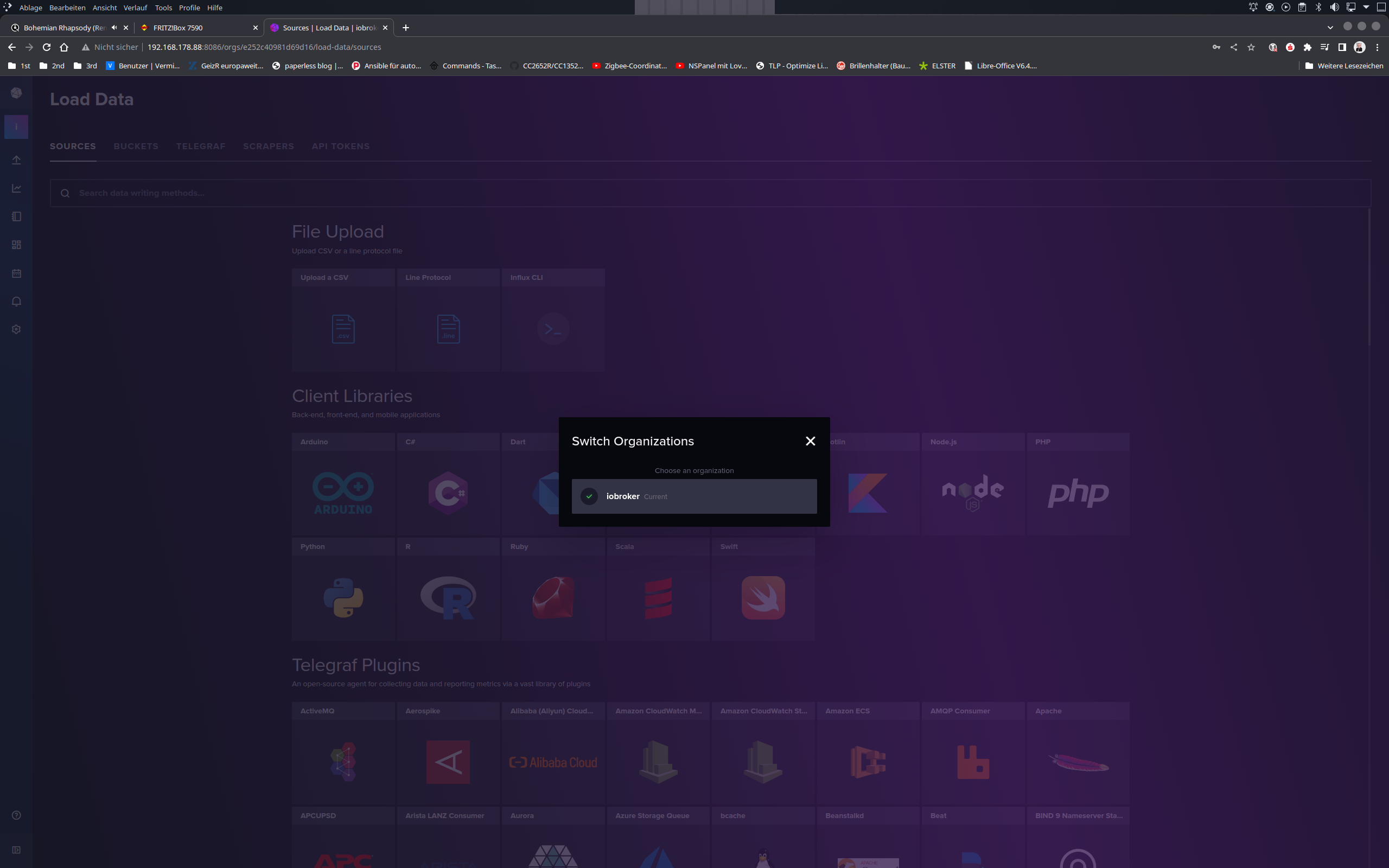Close the Switch Organizations dialog

click(x=810, y=441)
